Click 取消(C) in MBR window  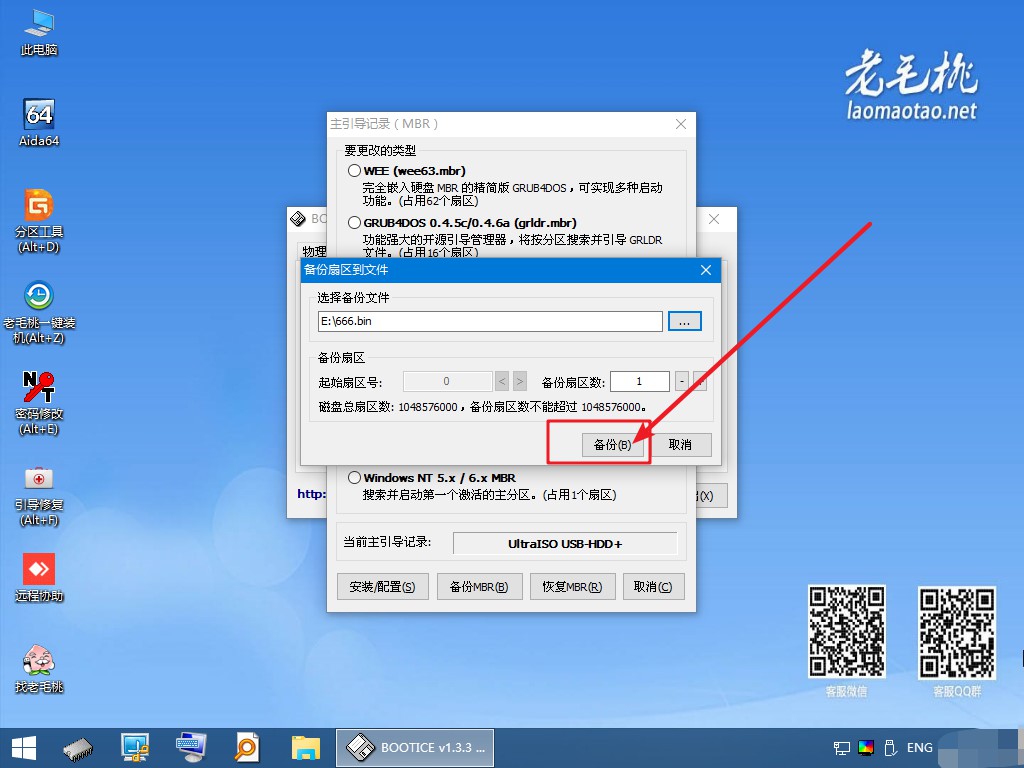pos(652,586)
